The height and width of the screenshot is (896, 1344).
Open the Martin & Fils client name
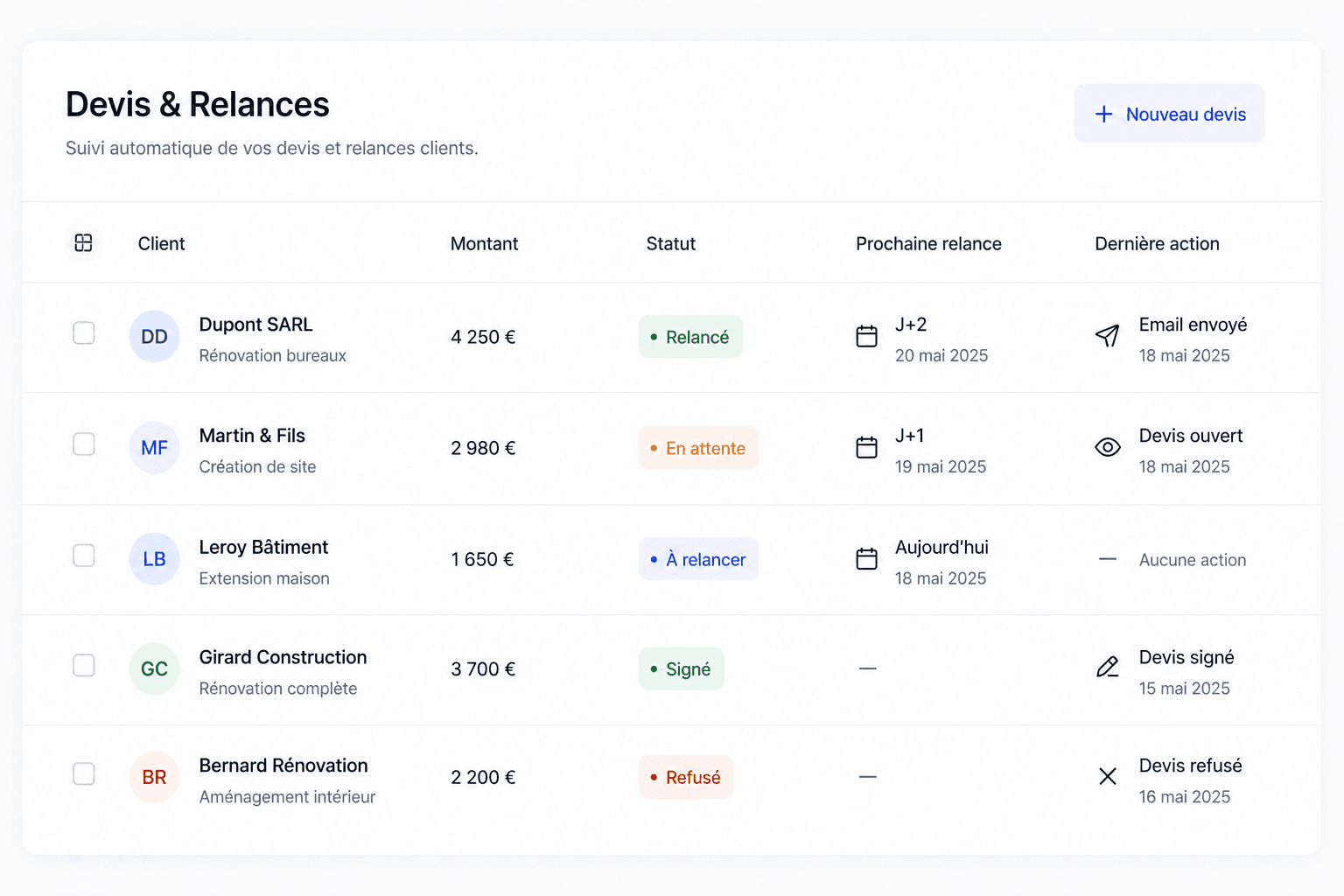(252, 436)
